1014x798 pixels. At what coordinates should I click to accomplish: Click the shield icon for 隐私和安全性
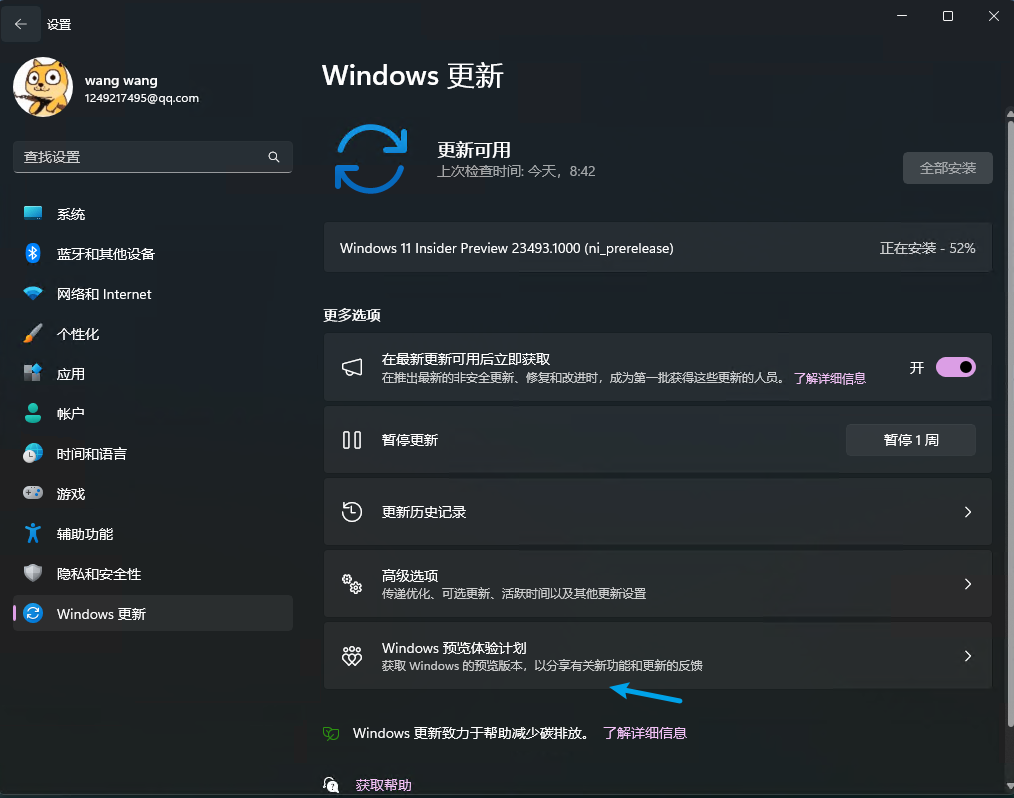point(33,574)
